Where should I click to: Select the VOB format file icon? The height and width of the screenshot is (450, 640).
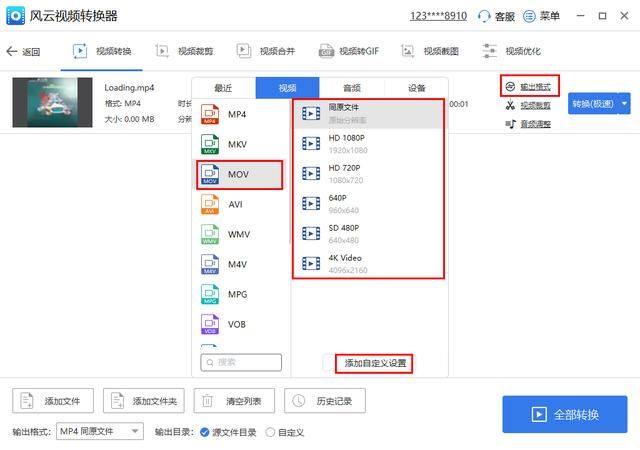point(210,324)
